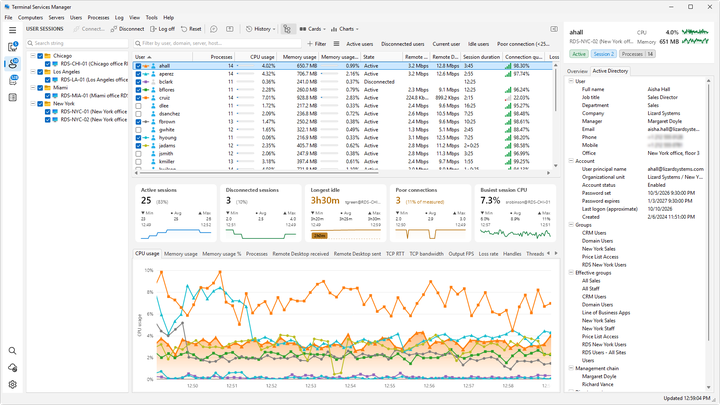720x405 pixels.
Task: Click the filter by user input field
Action: pos(218,43)
